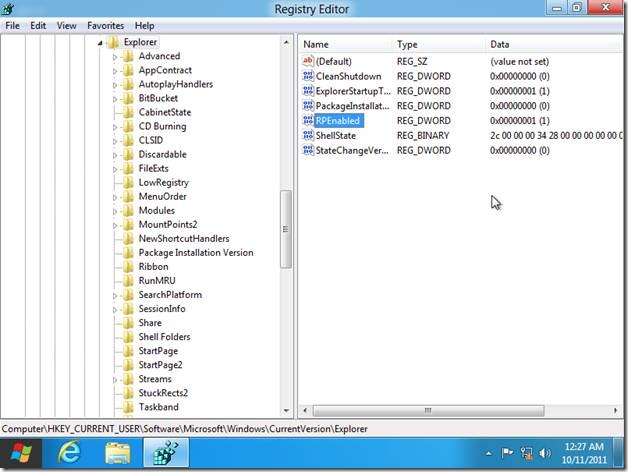
Task: Select the RunMRU folder icon
Action: click(x=128, y=280)
